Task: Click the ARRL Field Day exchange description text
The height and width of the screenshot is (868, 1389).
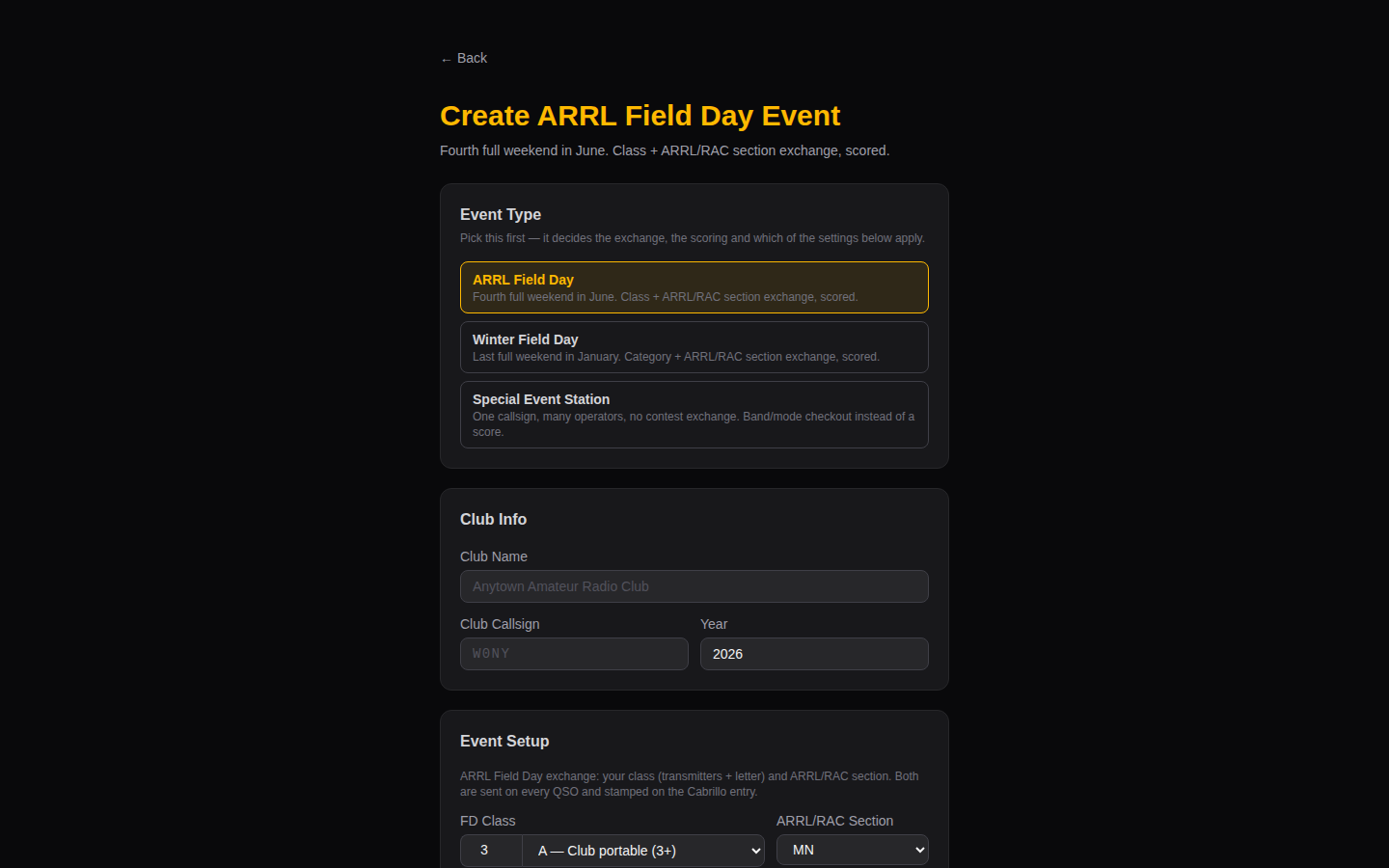Action: (690, 784)
